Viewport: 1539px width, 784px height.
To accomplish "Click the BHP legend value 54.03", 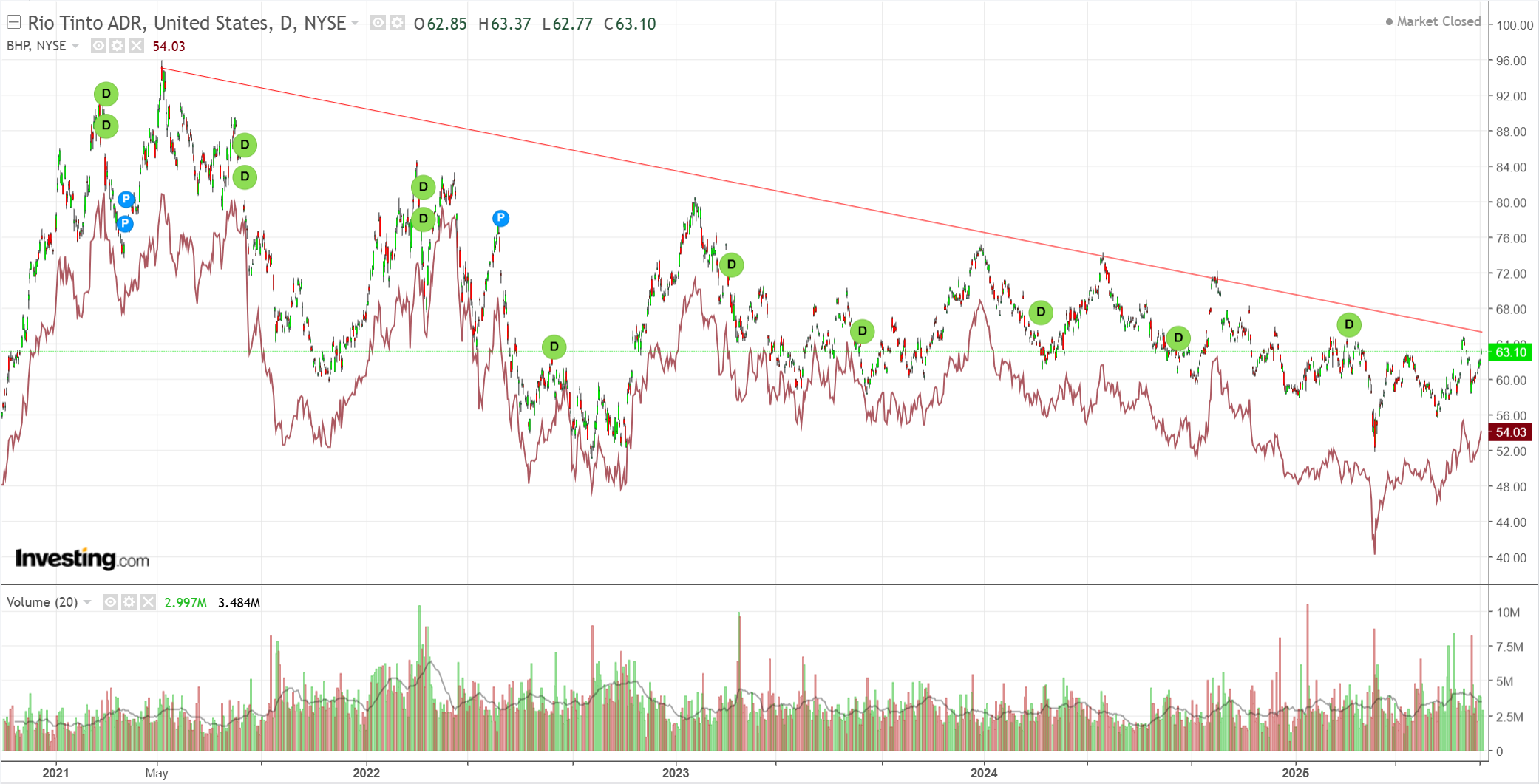I will click(x=169, y=46).
